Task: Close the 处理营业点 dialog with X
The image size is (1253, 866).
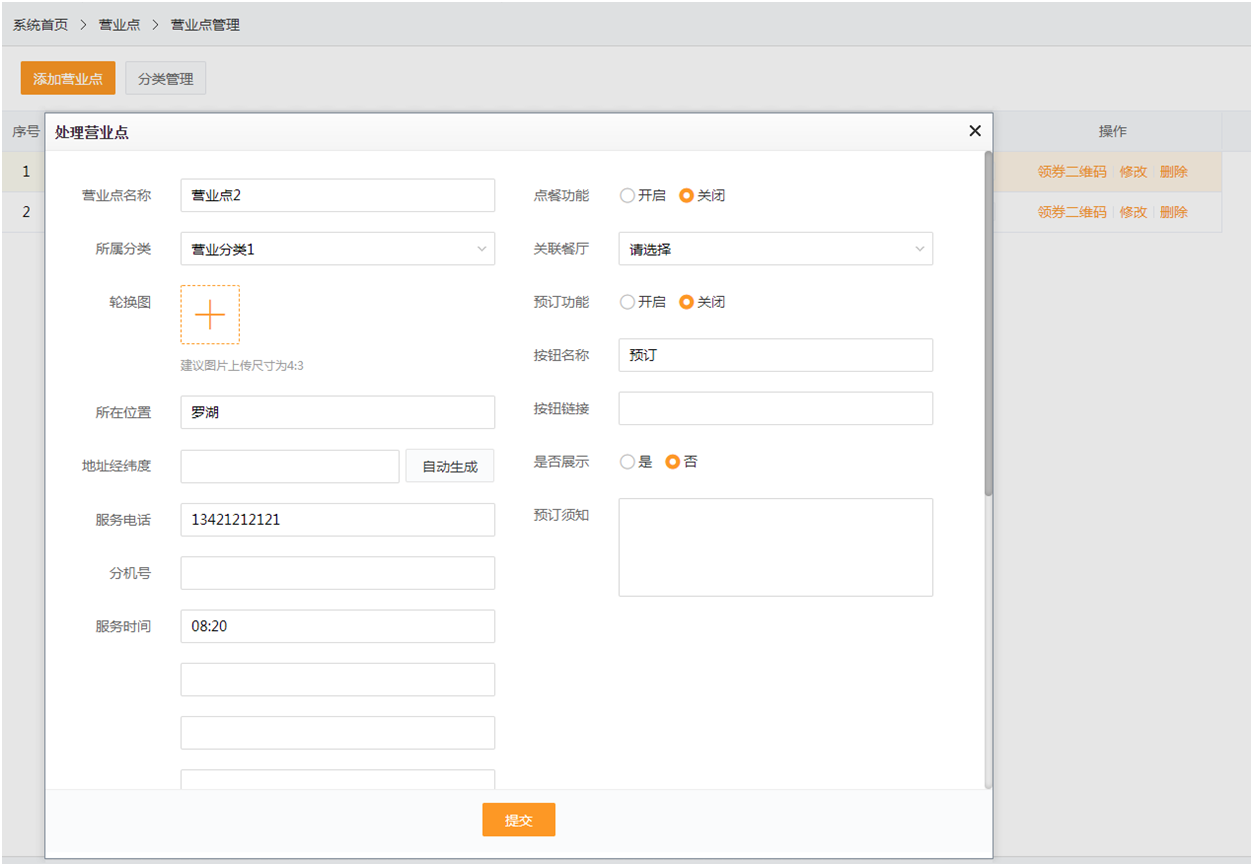Action: [975, 131]
